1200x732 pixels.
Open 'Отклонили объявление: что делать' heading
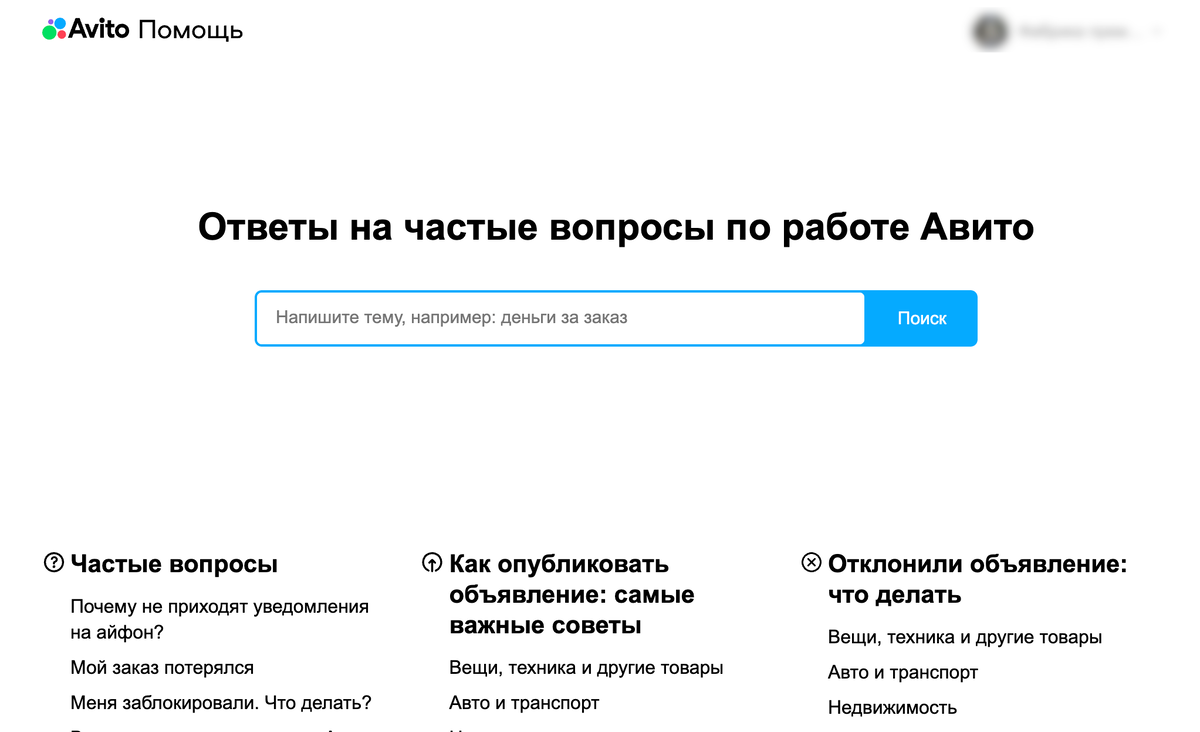pyautogui.click(x=978, y=579)
